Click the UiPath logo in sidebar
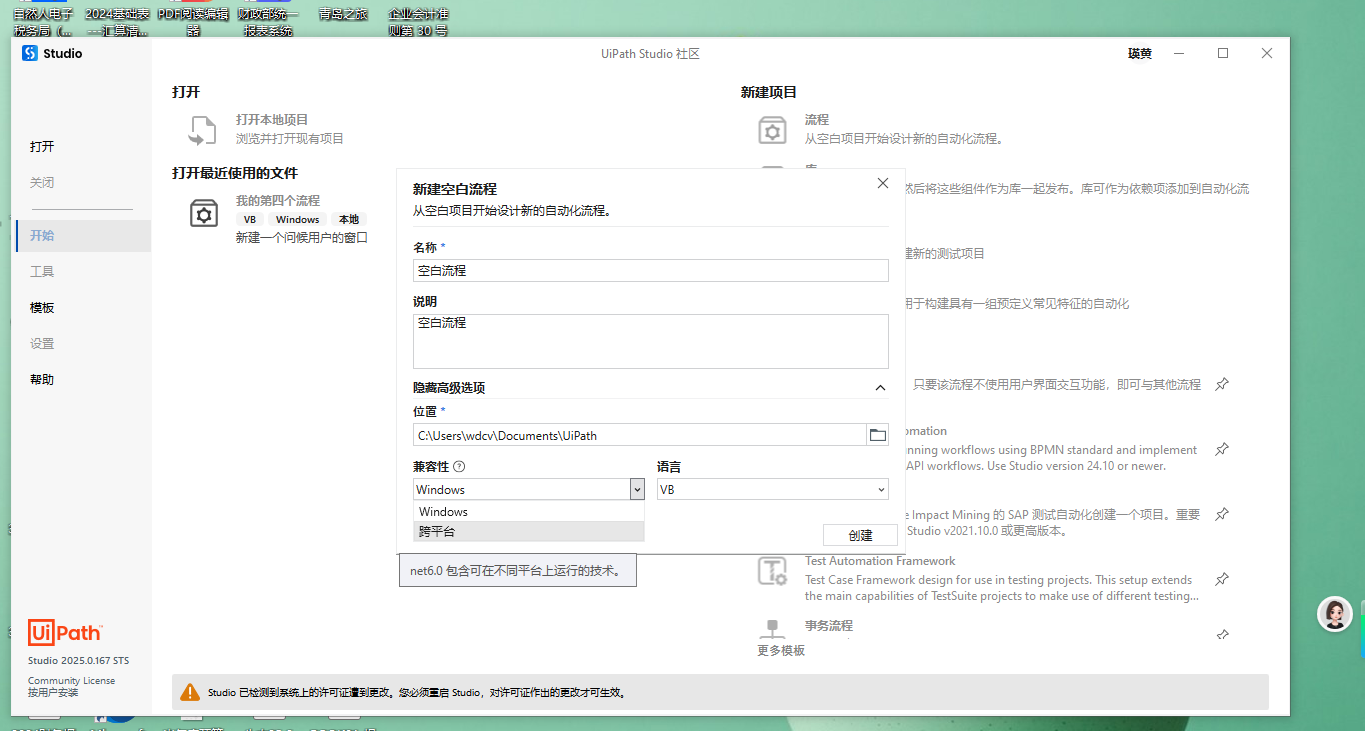 tap(65, 632)
